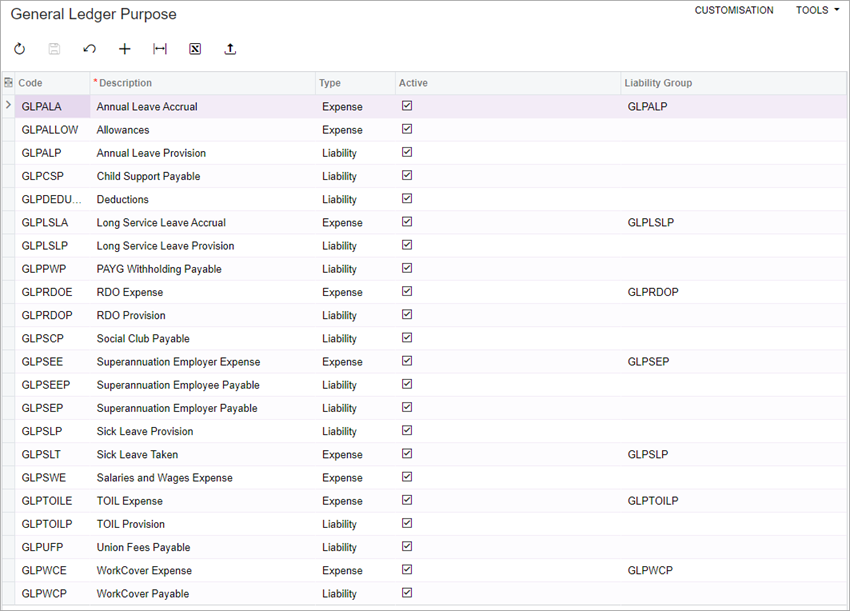Click the fit-column-width icon

tap(159, 48)
